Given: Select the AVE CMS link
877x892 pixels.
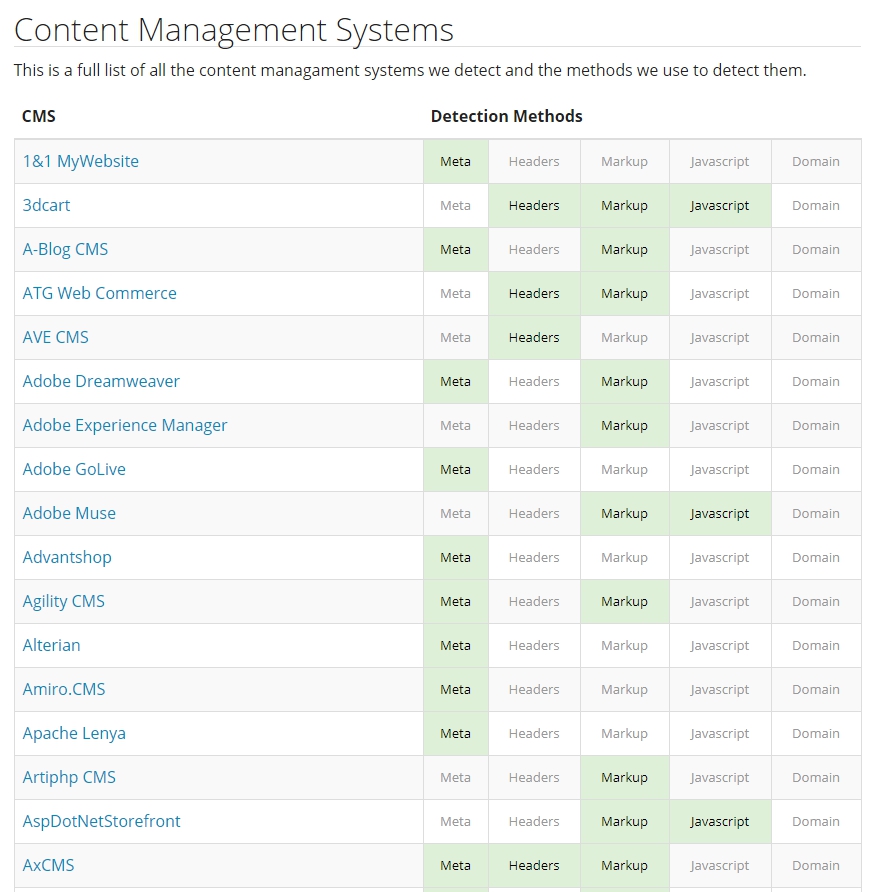Looking at the screenshot, I should [55, 337].
